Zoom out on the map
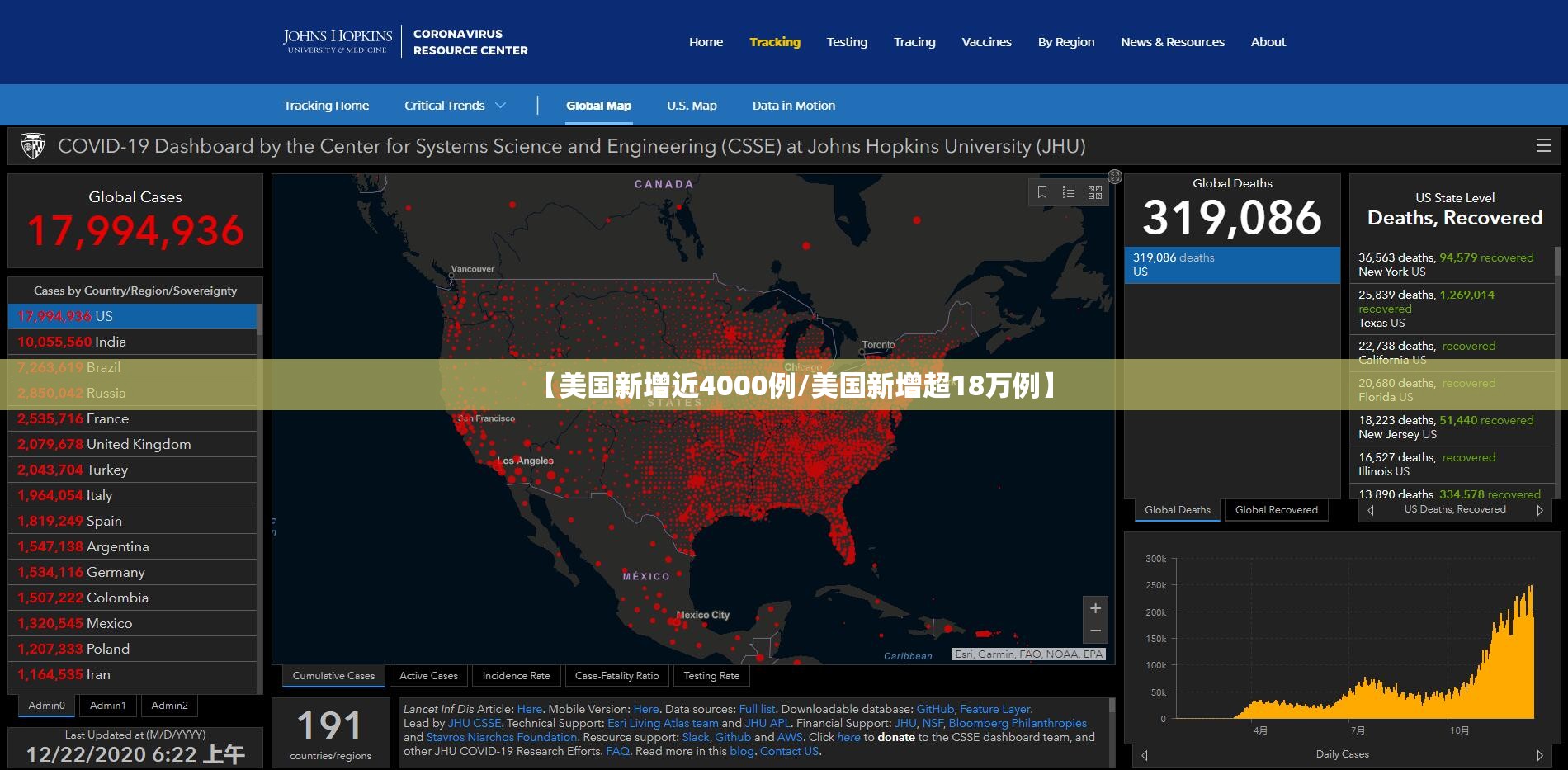Image resolution: width=1568 pixels, height=770 pixels. (1095, 631)
